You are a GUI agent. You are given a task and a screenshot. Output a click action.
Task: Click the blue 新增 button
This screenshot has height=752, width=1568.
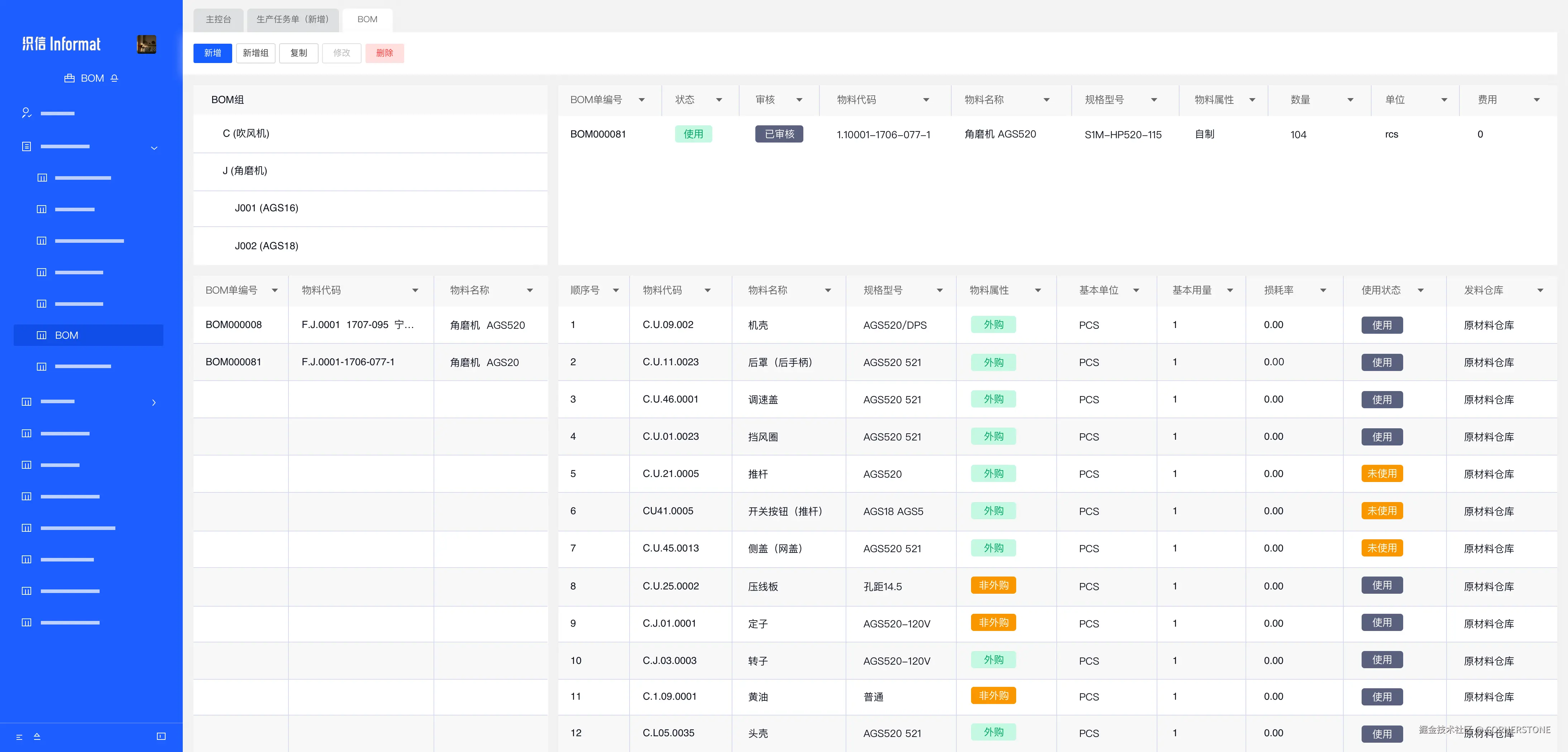pyautogui.click(x=212, y=53)
